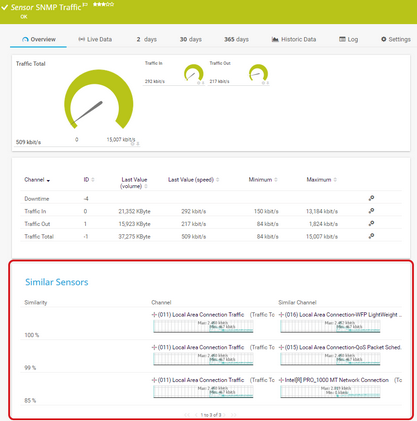Screen dimensions: 417x421
Task: Open mini graph under (016) Local Area Connection-WFP
Action: click(330, 326)
